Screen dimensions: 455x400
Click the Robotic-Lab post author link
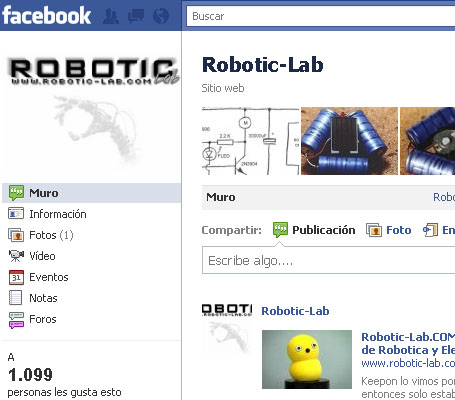pos(295,311)
